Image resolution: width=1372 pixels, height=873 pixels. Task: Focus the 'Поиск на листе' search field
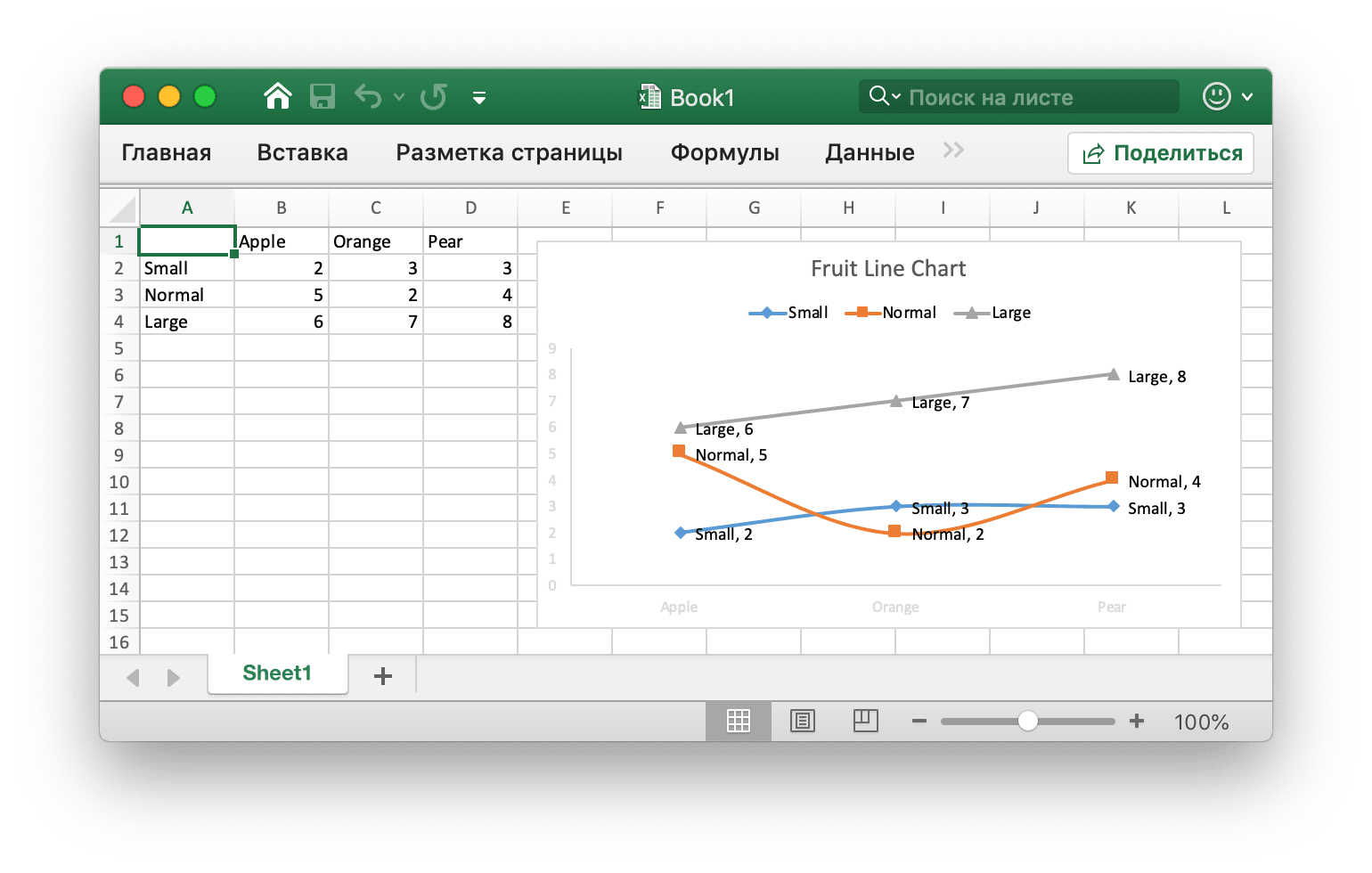coord(1019,96)
